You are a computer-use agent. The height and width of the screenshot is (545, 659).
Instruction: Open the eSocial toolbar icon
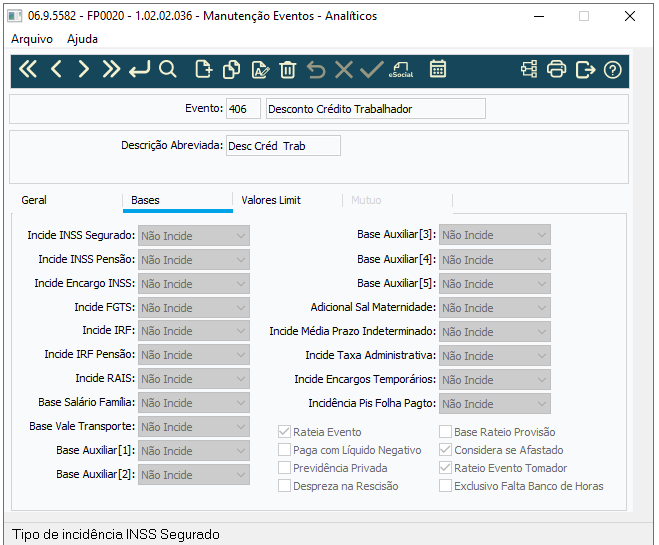click(x=401, y=69)
